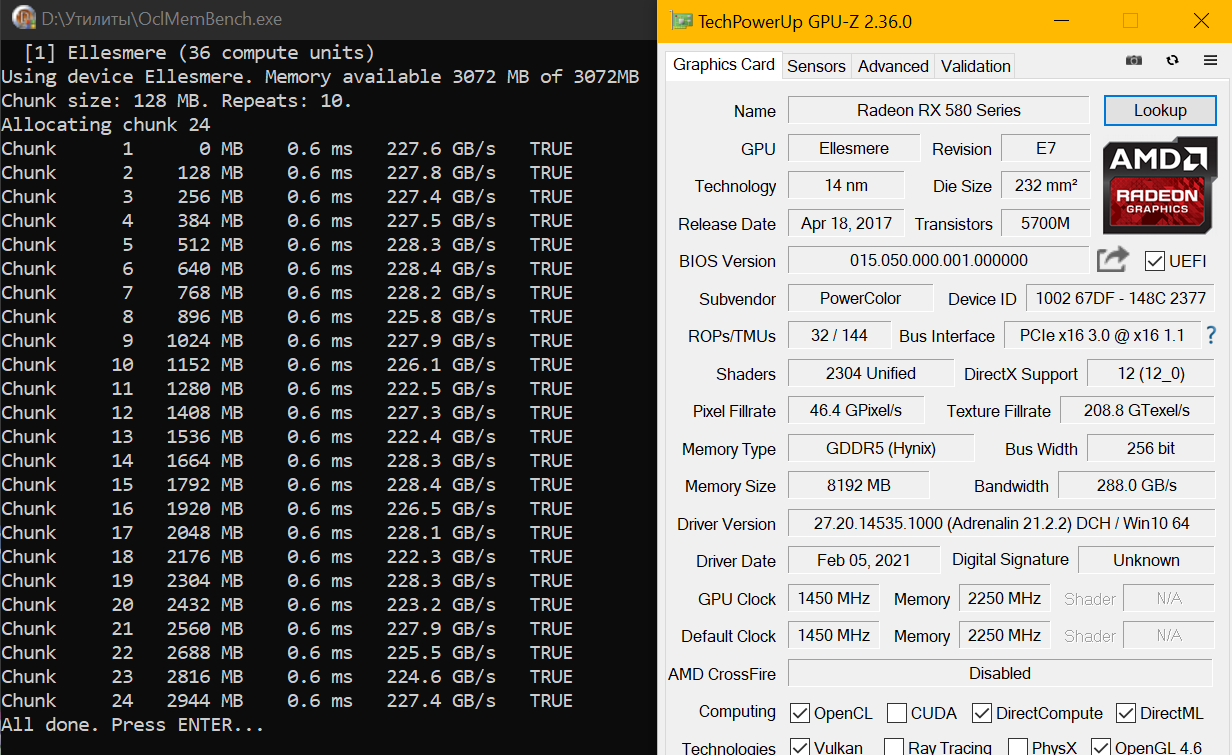Maximize the GPU-Z window

coord(1130,20)
